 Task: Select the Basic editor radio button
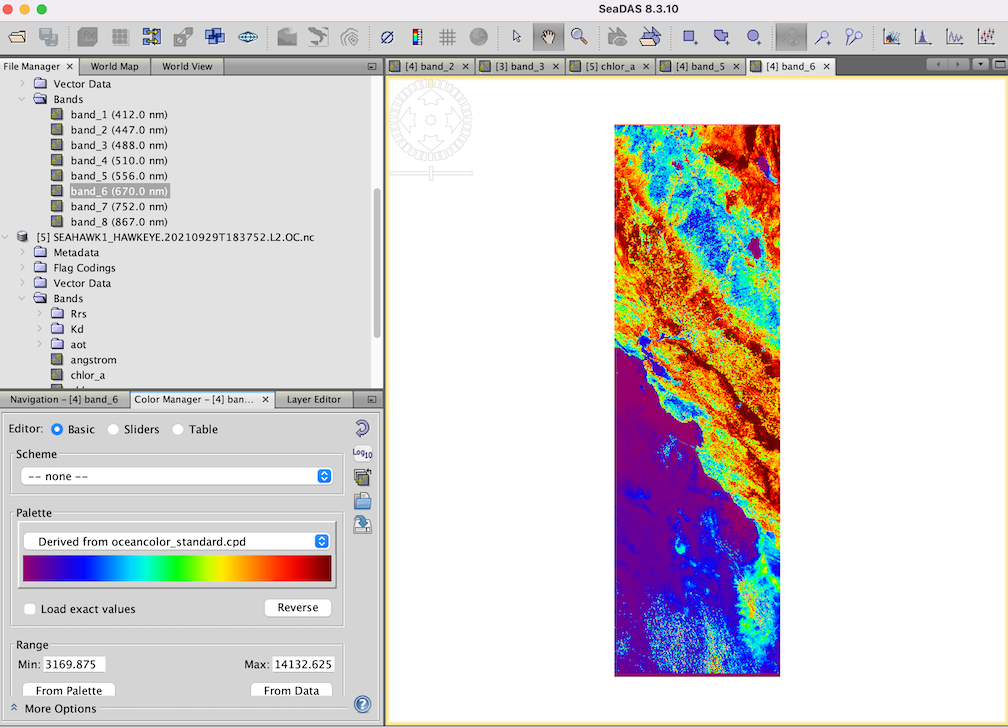(x=57, y=429)
